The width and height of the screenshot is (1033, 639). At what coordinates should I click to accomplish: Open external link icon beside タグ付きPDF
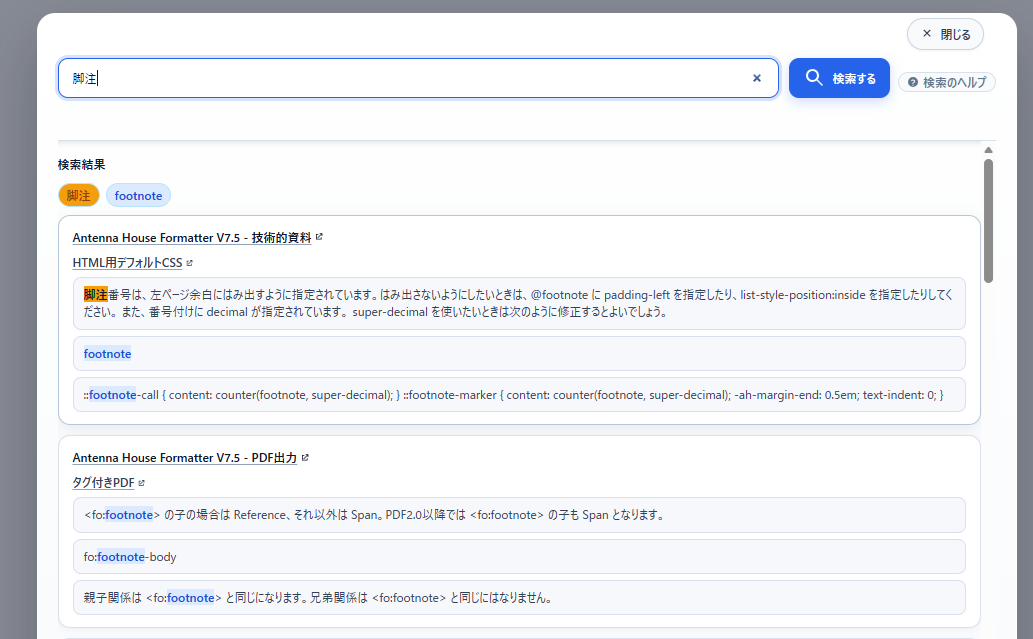(142, 483)
